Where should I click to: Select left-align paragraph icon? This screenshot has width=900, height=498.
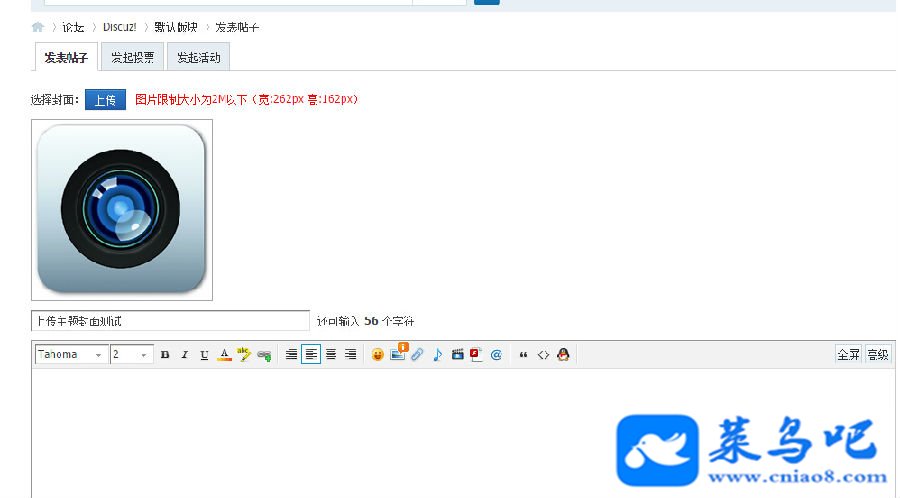click(x=311, y=355)
